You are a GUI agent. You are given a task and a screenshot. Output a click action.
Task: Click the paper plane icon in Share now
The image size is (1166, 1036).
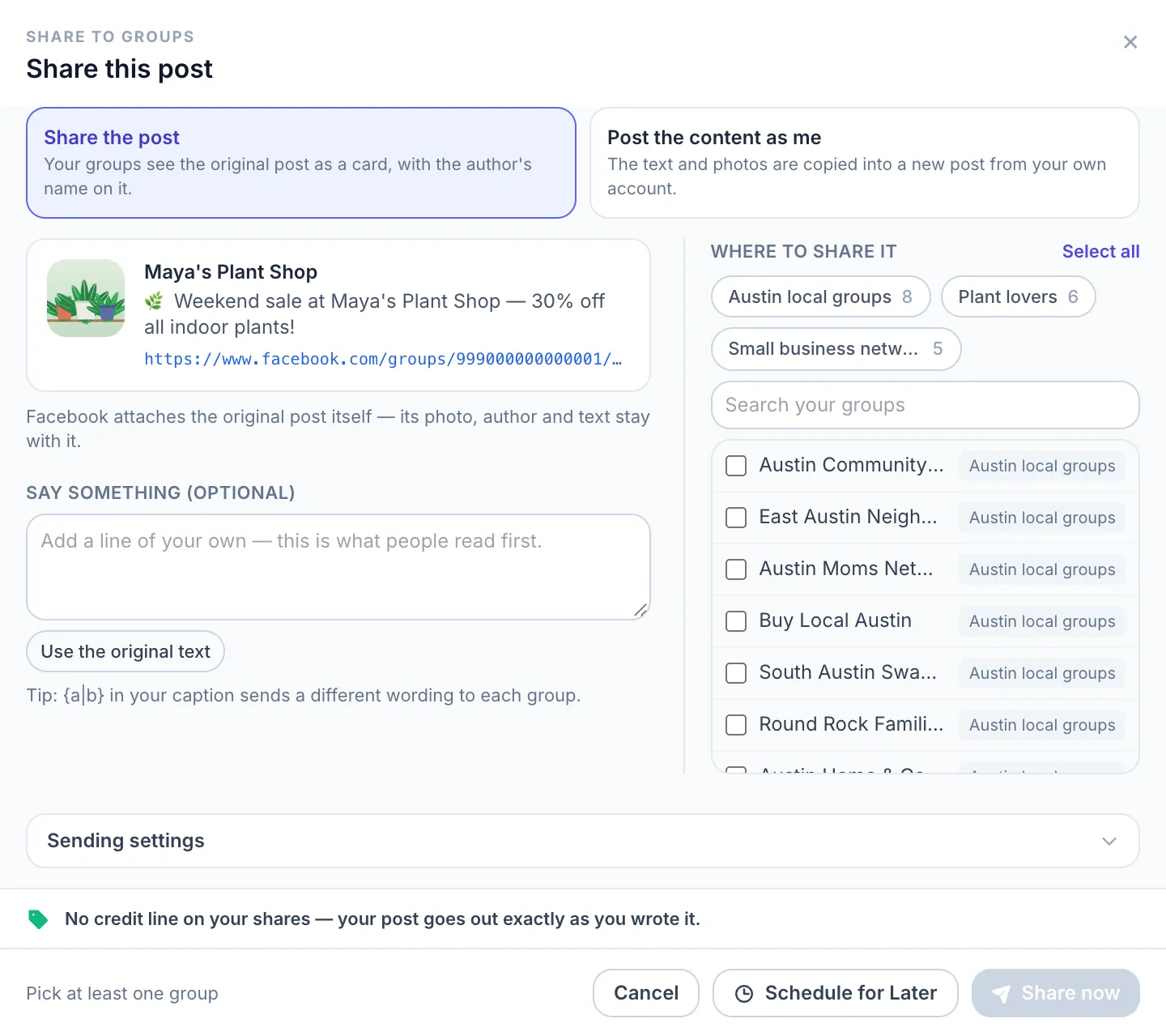pos(1001,993)
